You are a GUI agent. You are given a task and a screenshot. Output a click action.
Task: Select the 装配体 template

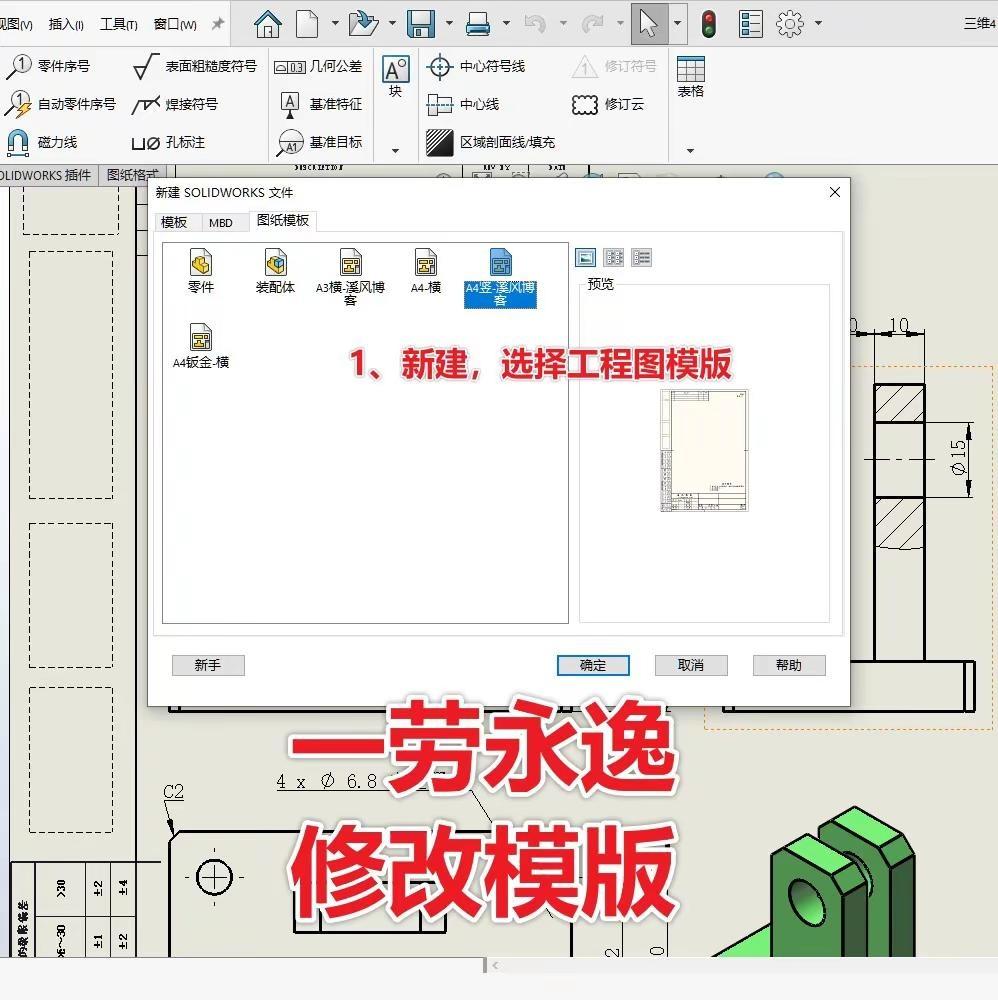coord(275,271)
